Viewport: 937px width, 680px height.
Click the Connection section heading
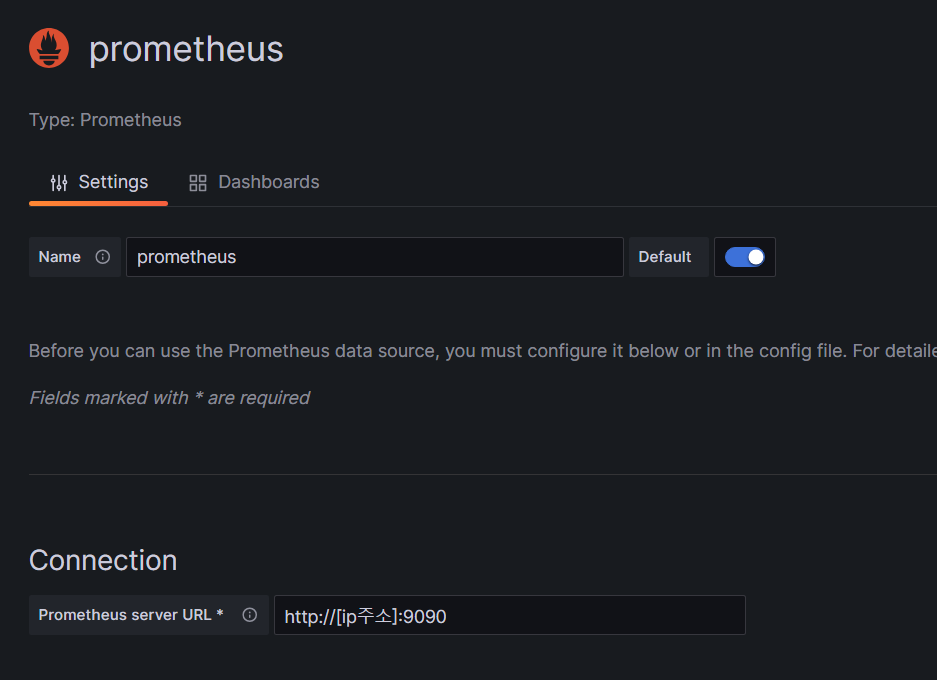tap(103, 560)
